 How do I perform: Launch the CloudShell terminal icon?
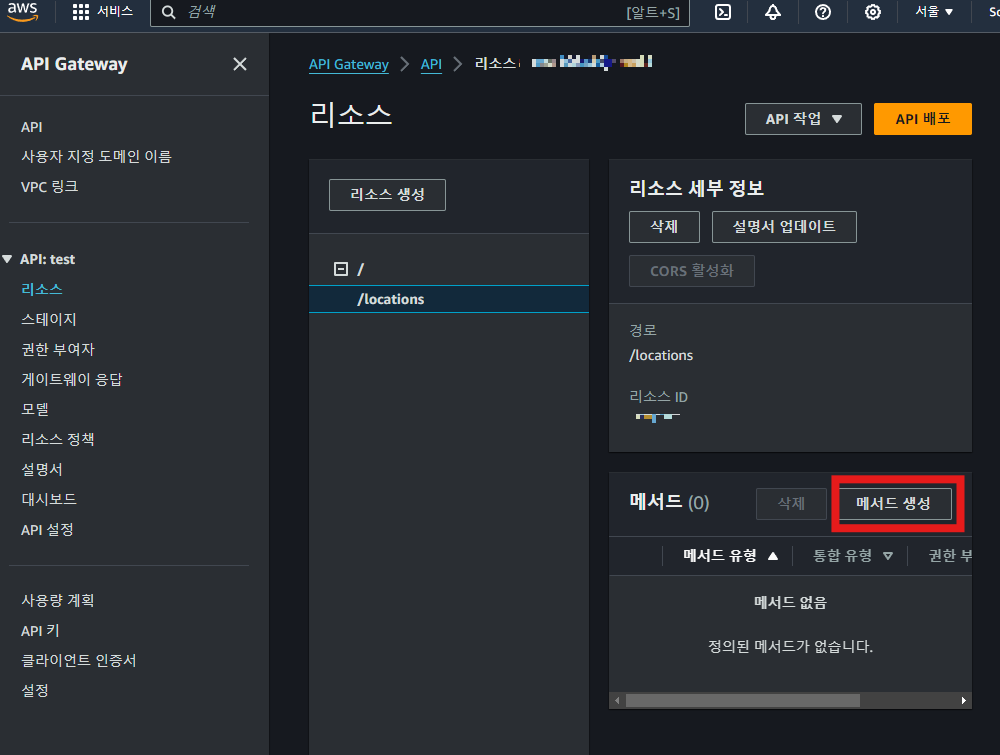(x=723, y=12)
